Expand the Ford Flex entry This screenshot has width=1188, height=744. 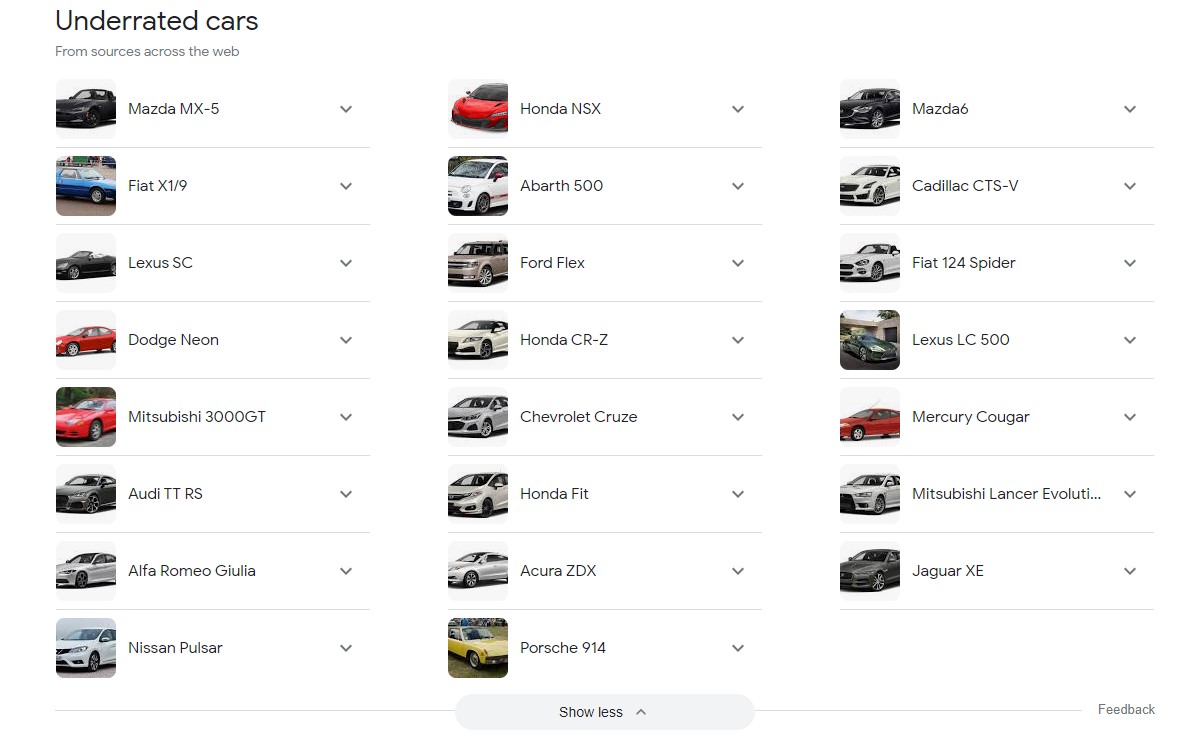738,263
